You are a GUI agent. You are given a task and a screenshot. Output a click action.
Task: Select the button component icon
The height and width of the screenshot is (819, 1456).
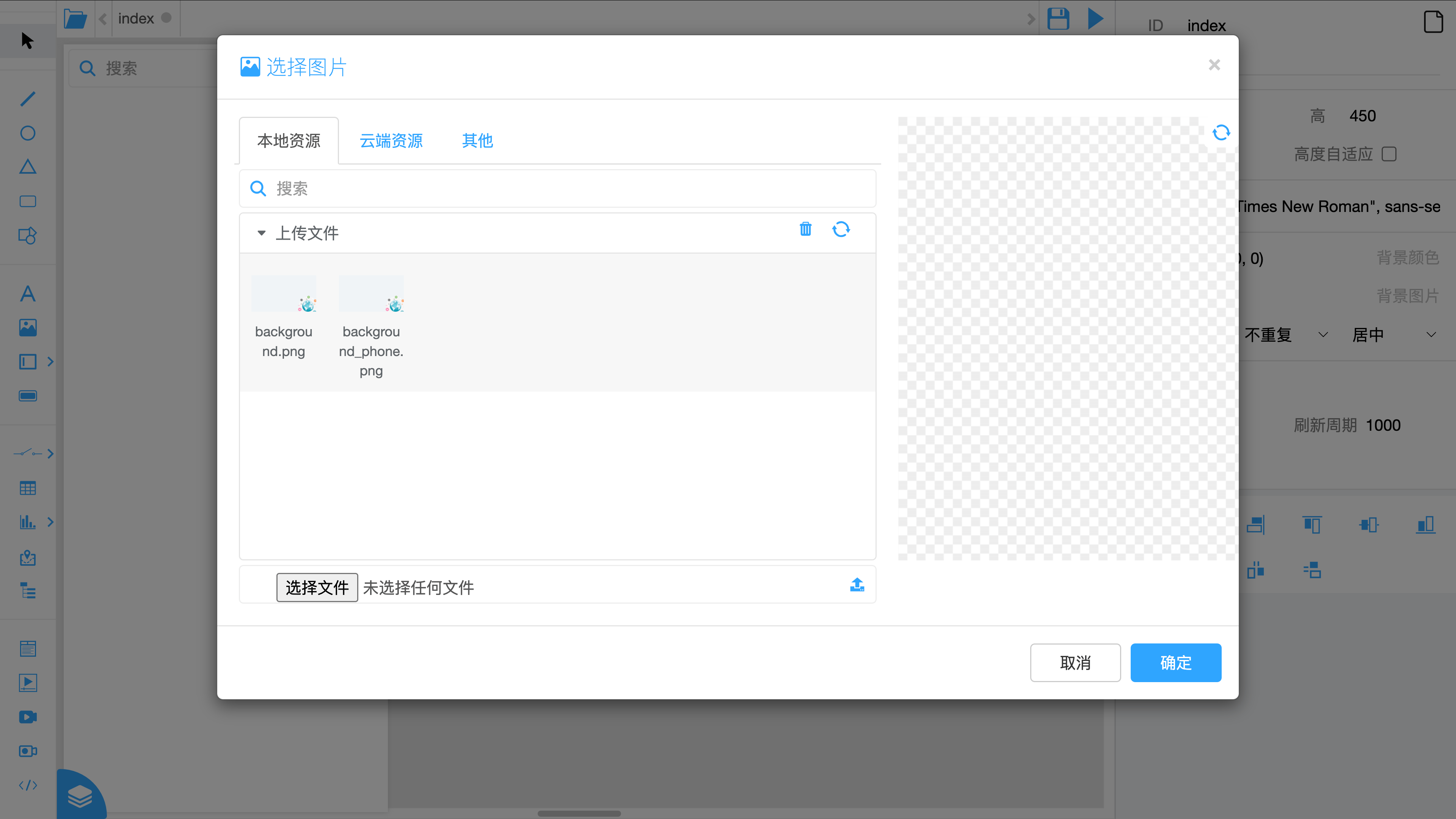point(28,395)
